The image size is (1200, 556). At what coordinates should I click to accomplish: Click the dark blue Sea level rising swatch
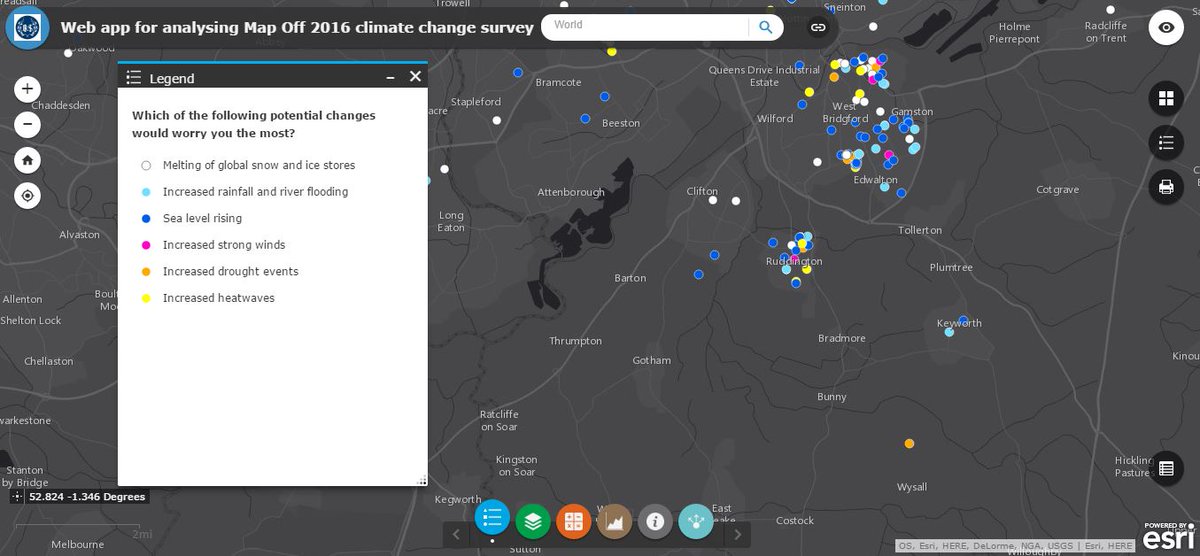(146, 218)
